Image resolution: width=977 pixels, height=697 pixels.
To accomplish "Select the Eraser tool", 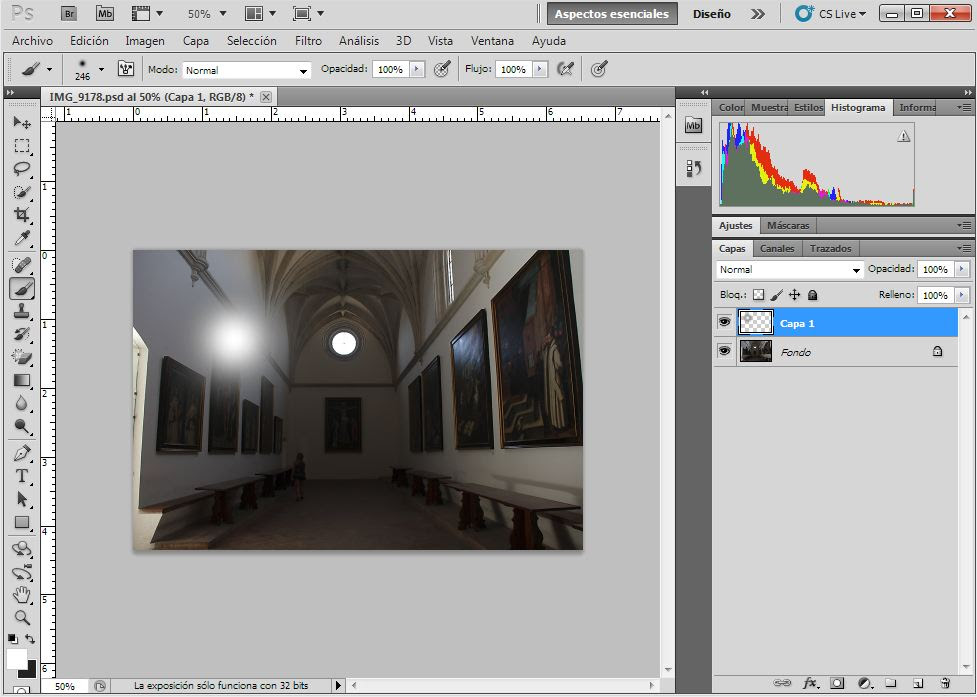I will [x=22, y=357].
